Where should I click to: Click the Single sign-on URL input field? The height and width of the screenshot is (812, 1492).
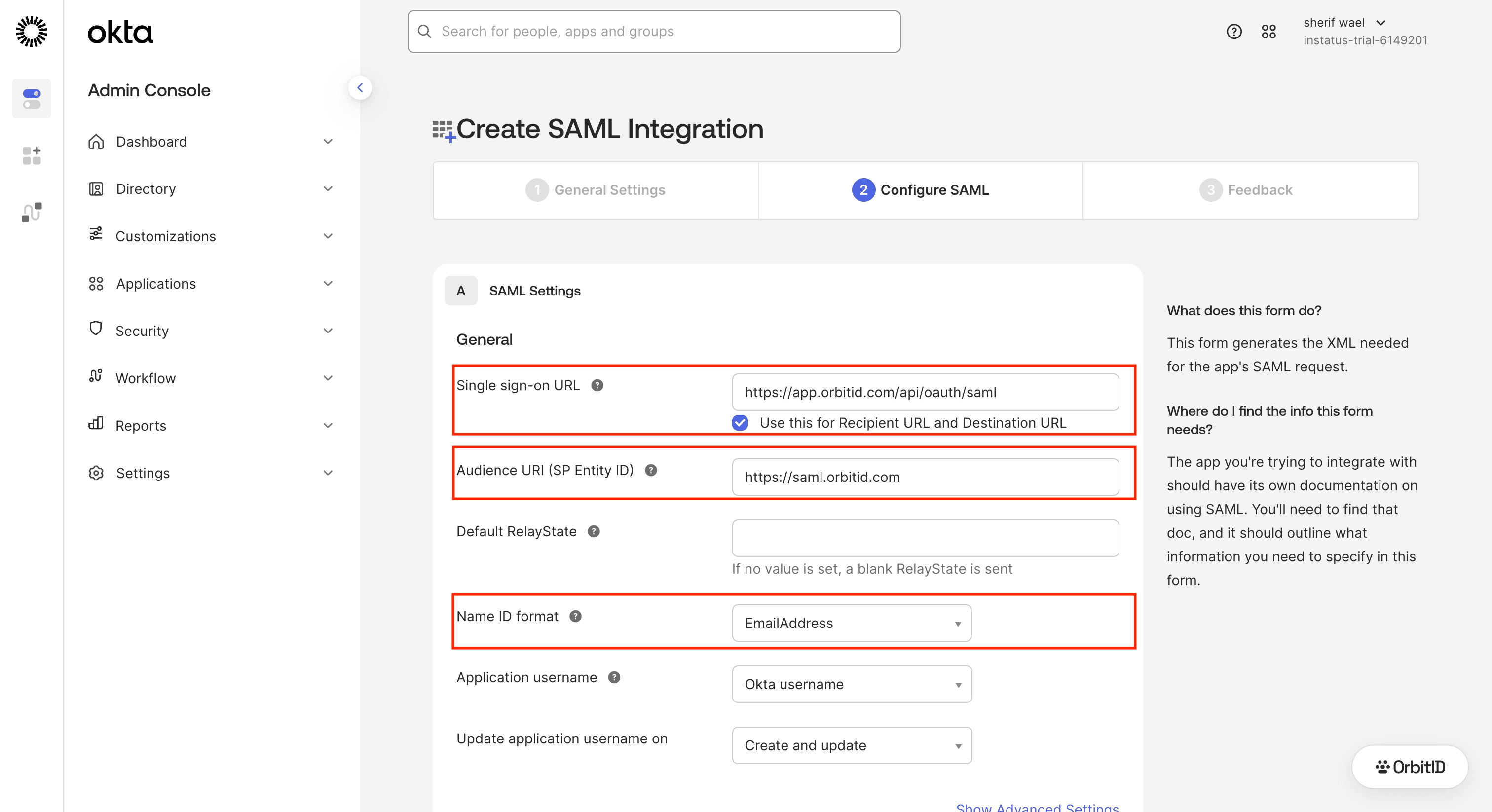point(925,392)
